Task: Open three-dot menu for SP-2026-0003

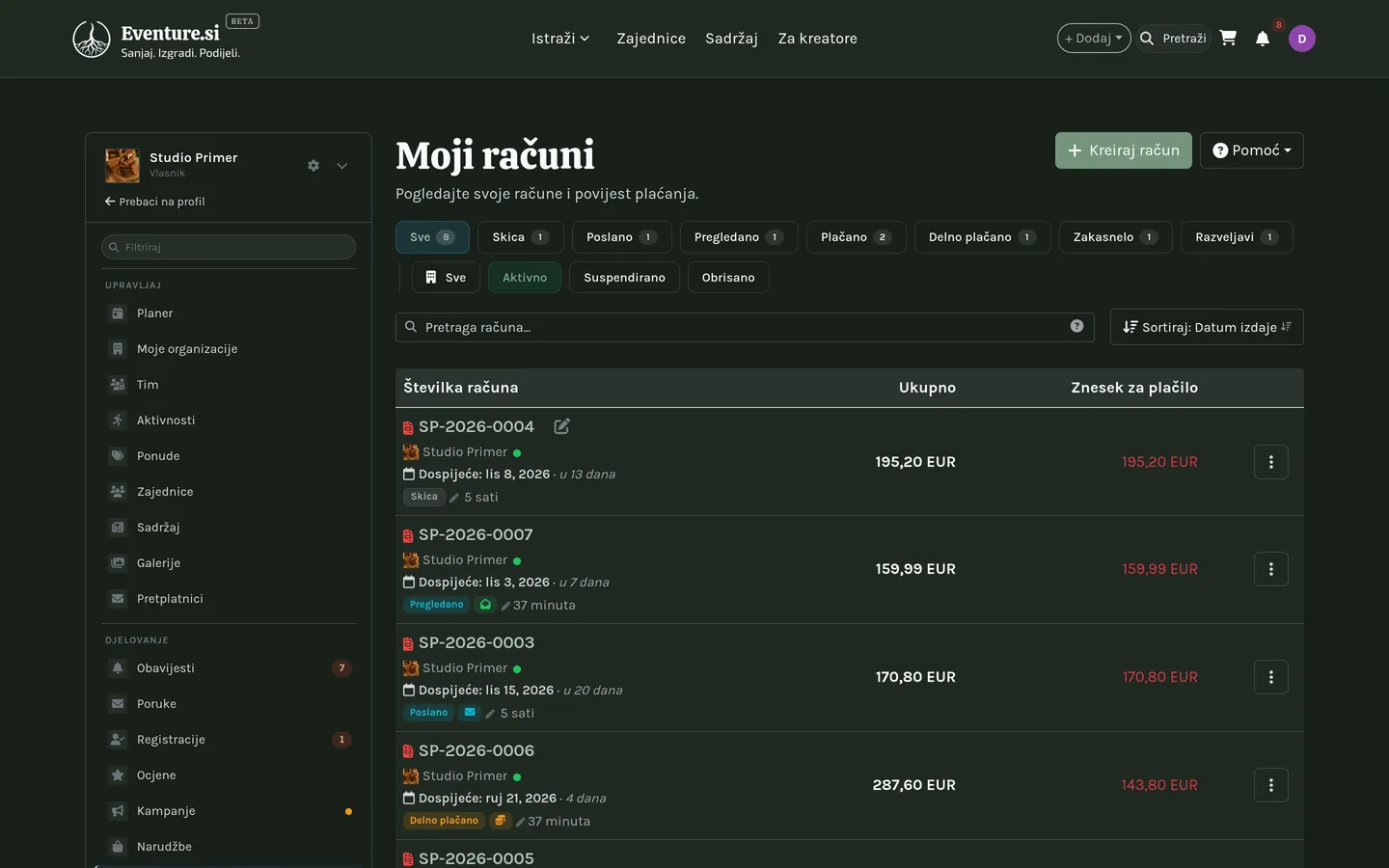Action: [1271, 677]
